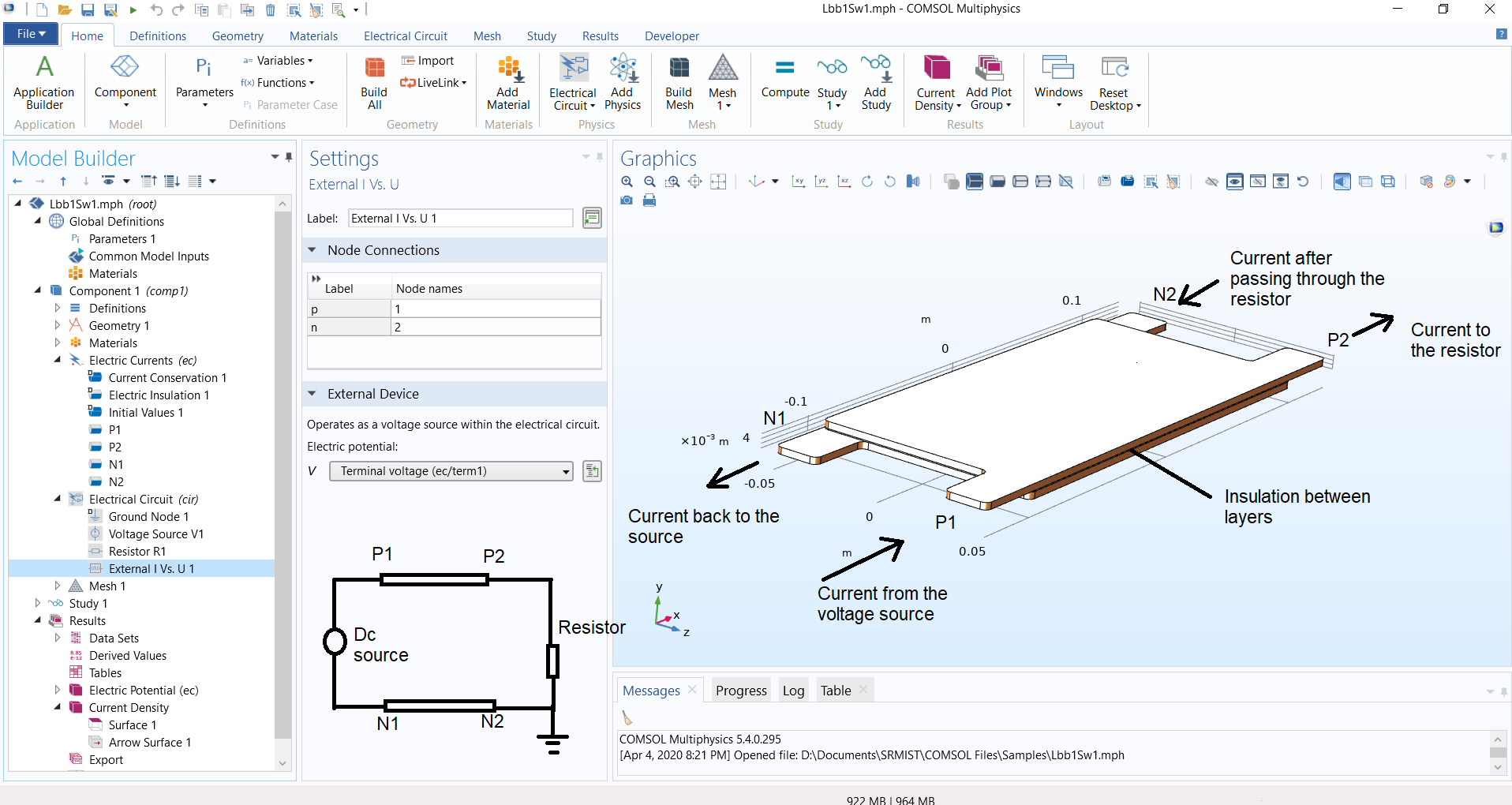Image resolution: width=1512 pixels, height=805 pixels.
Task: Open the File menu
Action: click(x=30, y=34)
